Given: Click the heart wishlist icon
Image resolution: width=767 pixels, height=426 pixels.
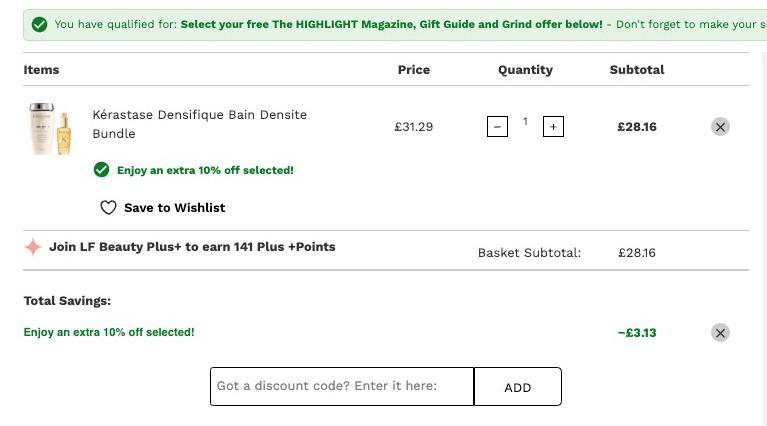Looking at the screenshot, I should (108, 207).
